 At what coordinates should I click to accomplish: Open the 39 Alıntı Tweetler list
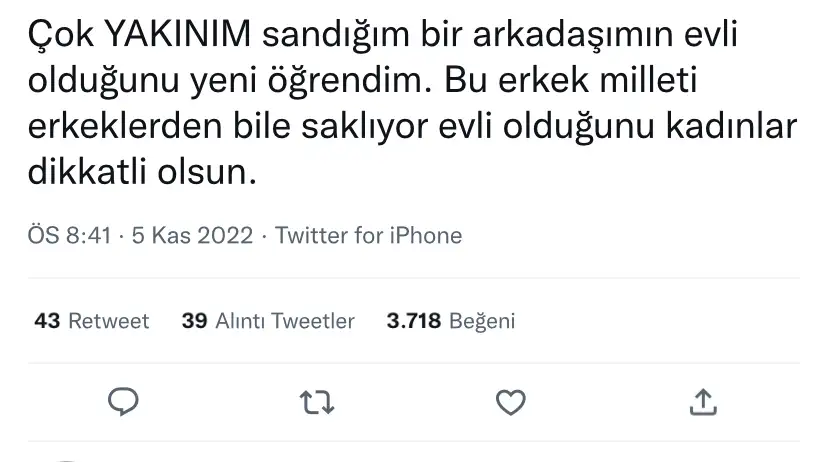268,321
